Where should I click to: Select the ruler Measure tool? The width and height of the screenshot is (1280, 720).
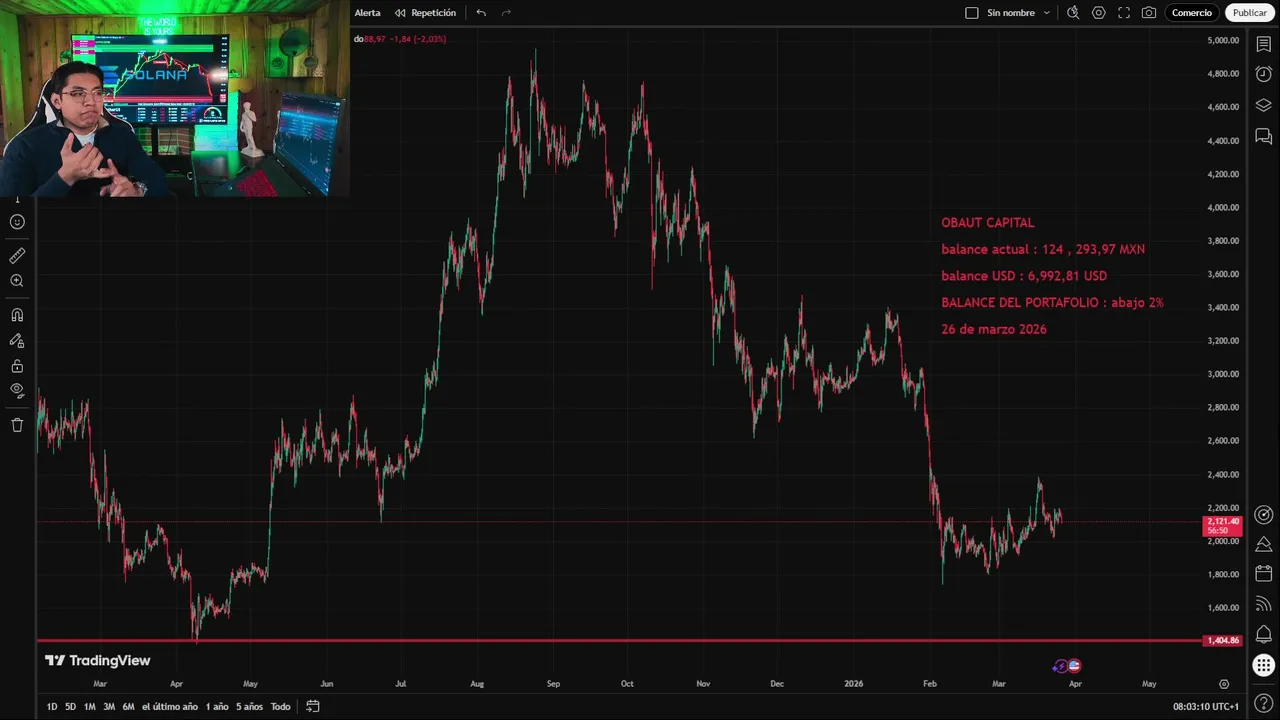pyautogui.click(x=17, y=256)
